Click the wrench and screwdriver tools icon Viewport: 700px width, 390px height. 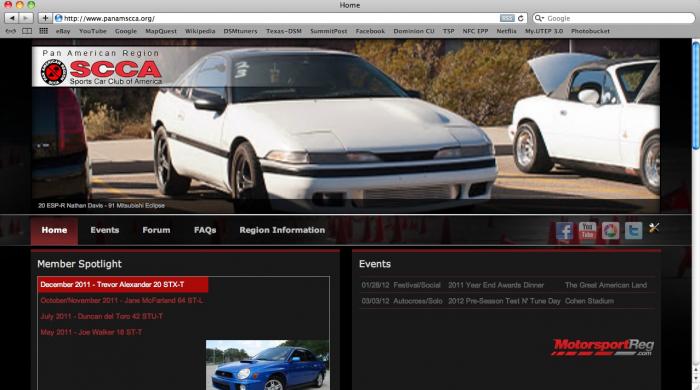click(654, 228)
